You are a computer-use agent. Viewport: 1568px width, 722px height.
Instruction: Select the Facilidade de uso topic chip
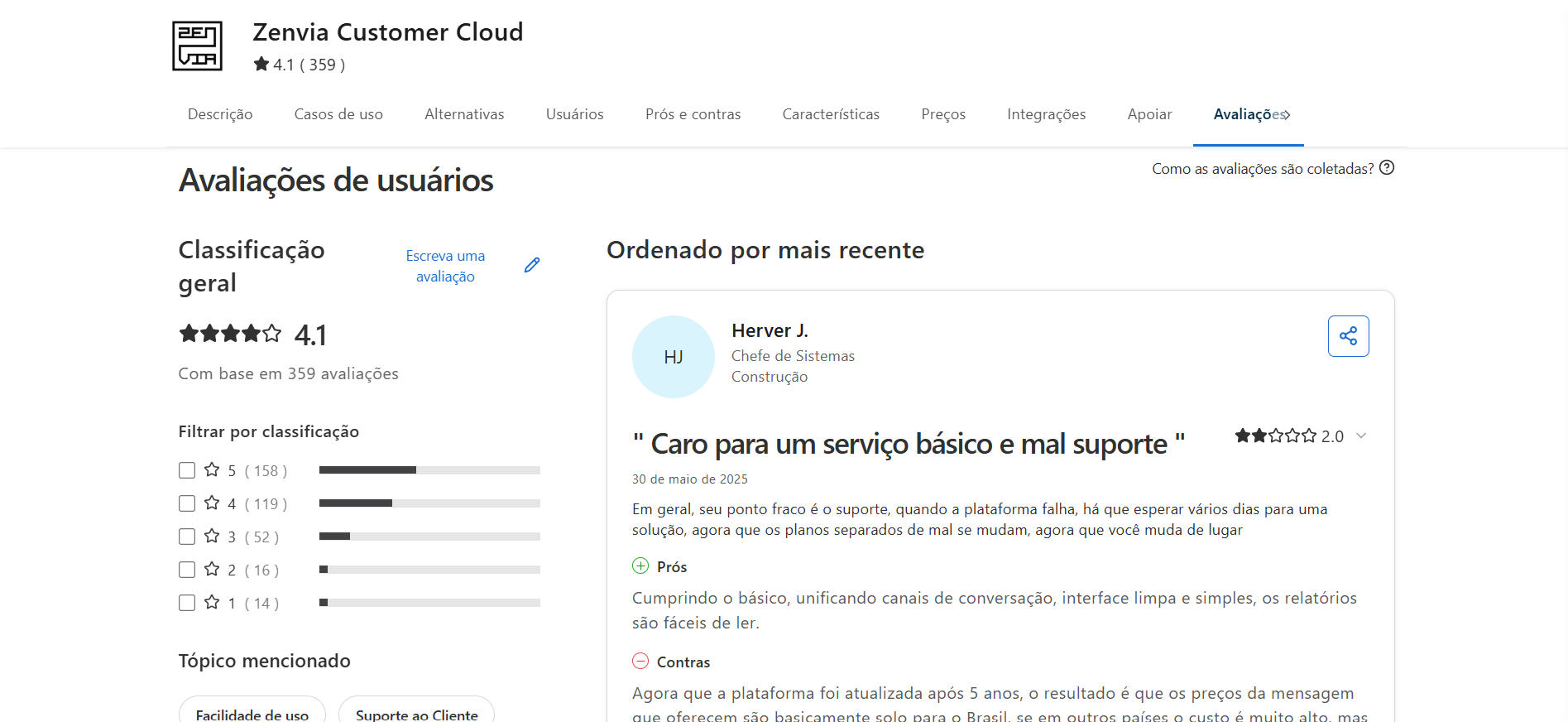pyautogui.click(x=252, y=714)
